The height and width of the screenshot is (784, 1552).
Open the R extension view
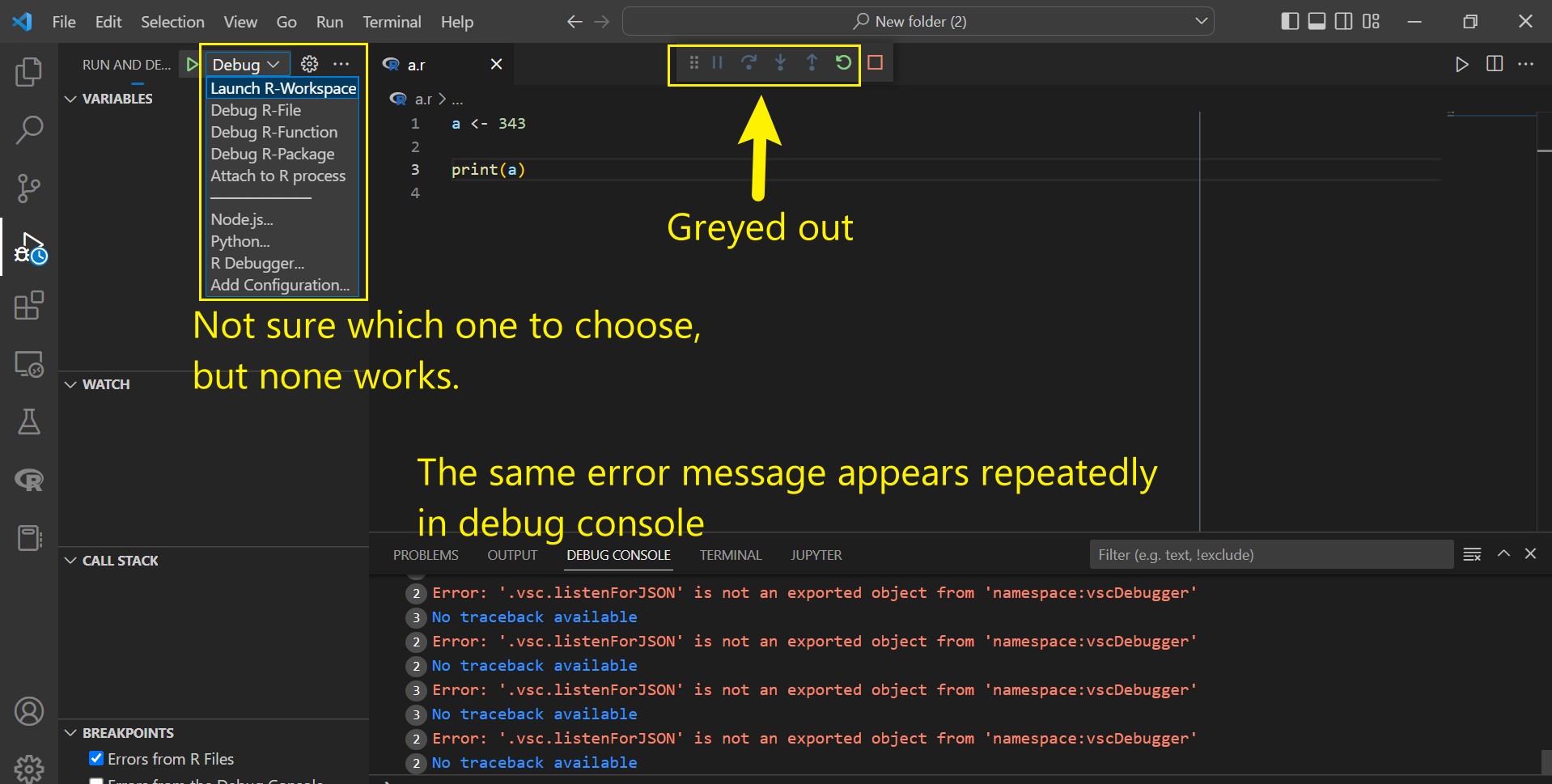point(29,480)
